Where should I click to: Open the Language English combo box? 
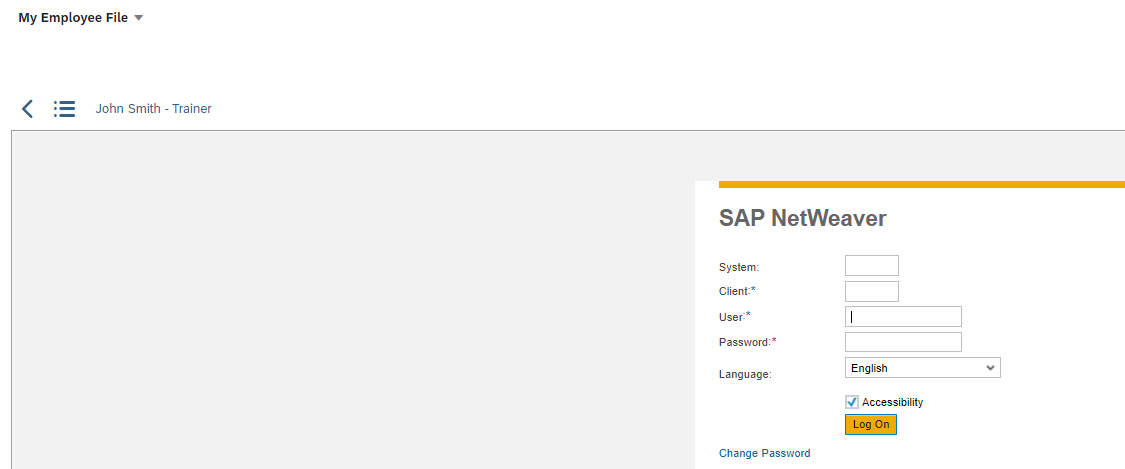[923, 368]
